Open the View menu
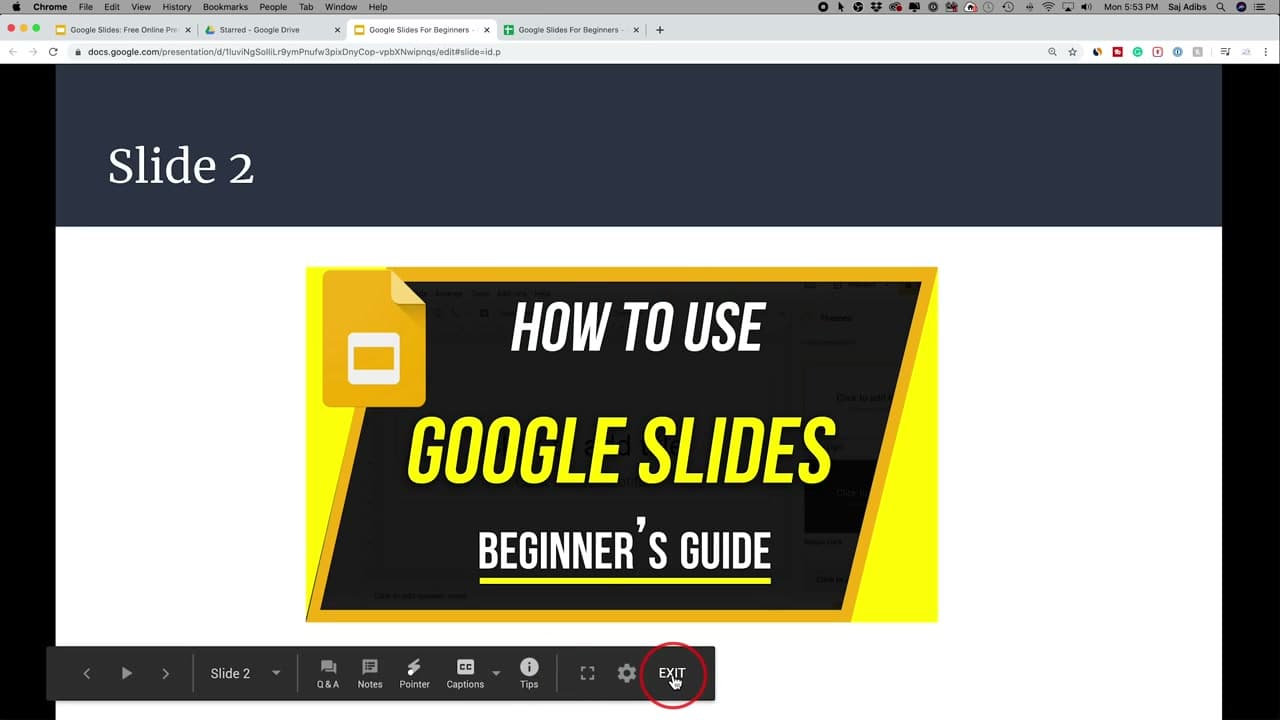 click(141, 7)
